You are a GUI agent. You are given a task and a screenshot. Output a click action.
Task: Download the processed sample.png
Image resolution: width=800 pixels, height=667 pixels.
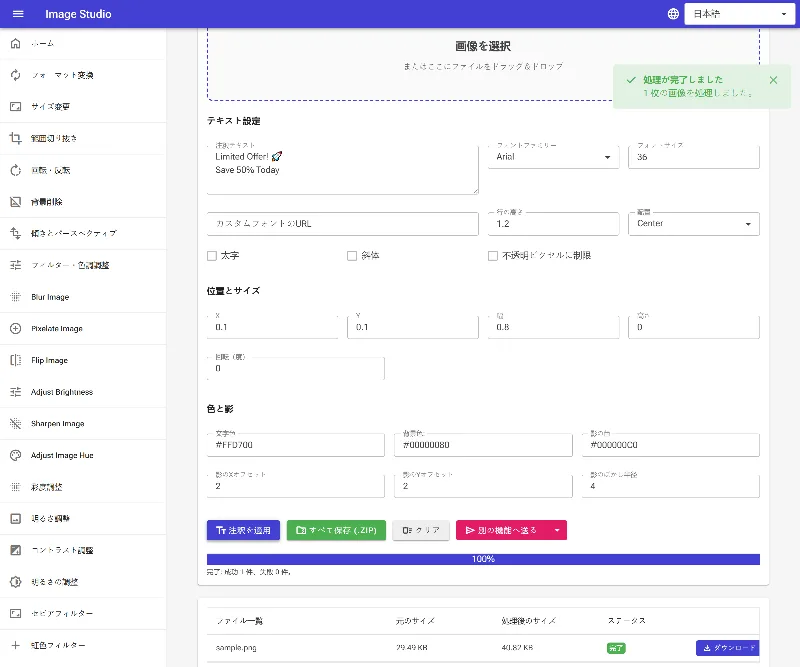(x=728, y=648)
